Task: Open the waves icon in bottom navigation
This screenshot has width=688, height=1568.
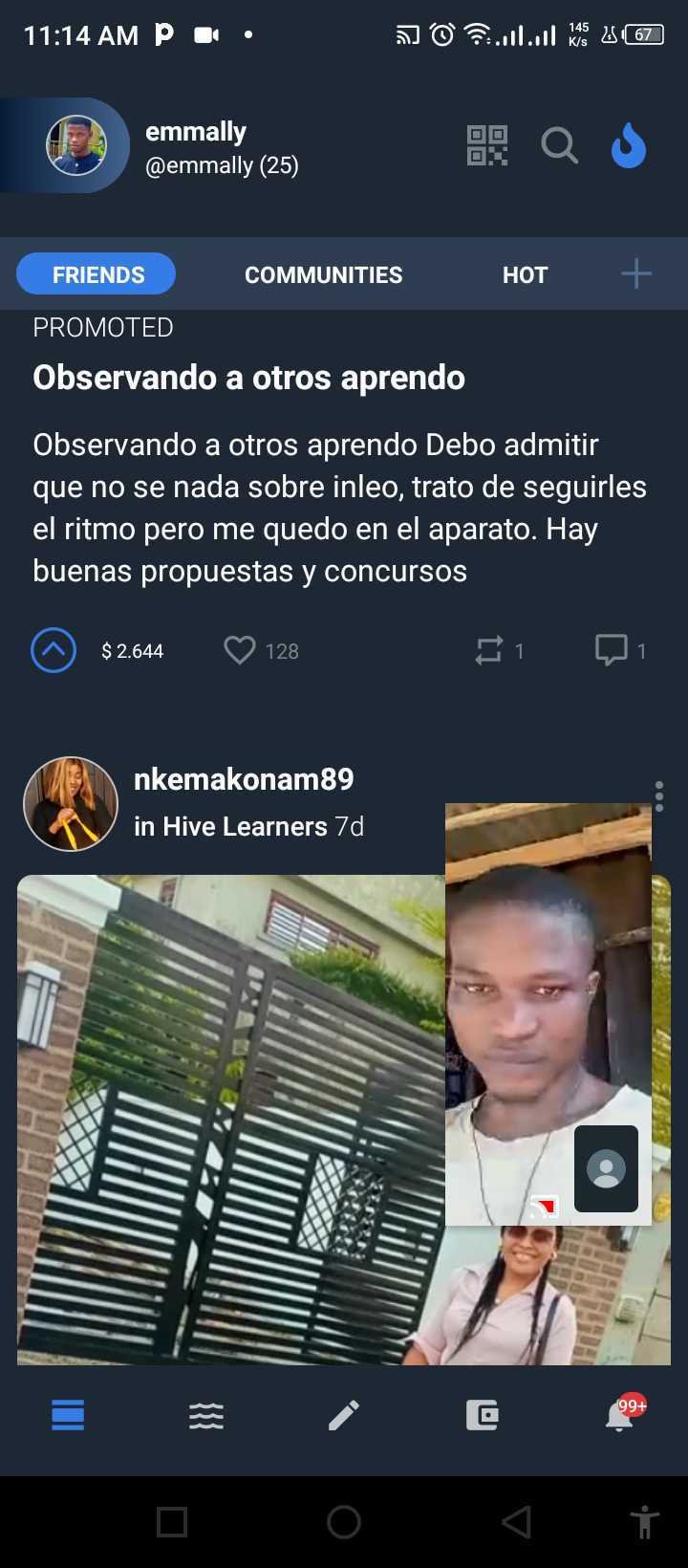Action: (x=206, y=1415)
